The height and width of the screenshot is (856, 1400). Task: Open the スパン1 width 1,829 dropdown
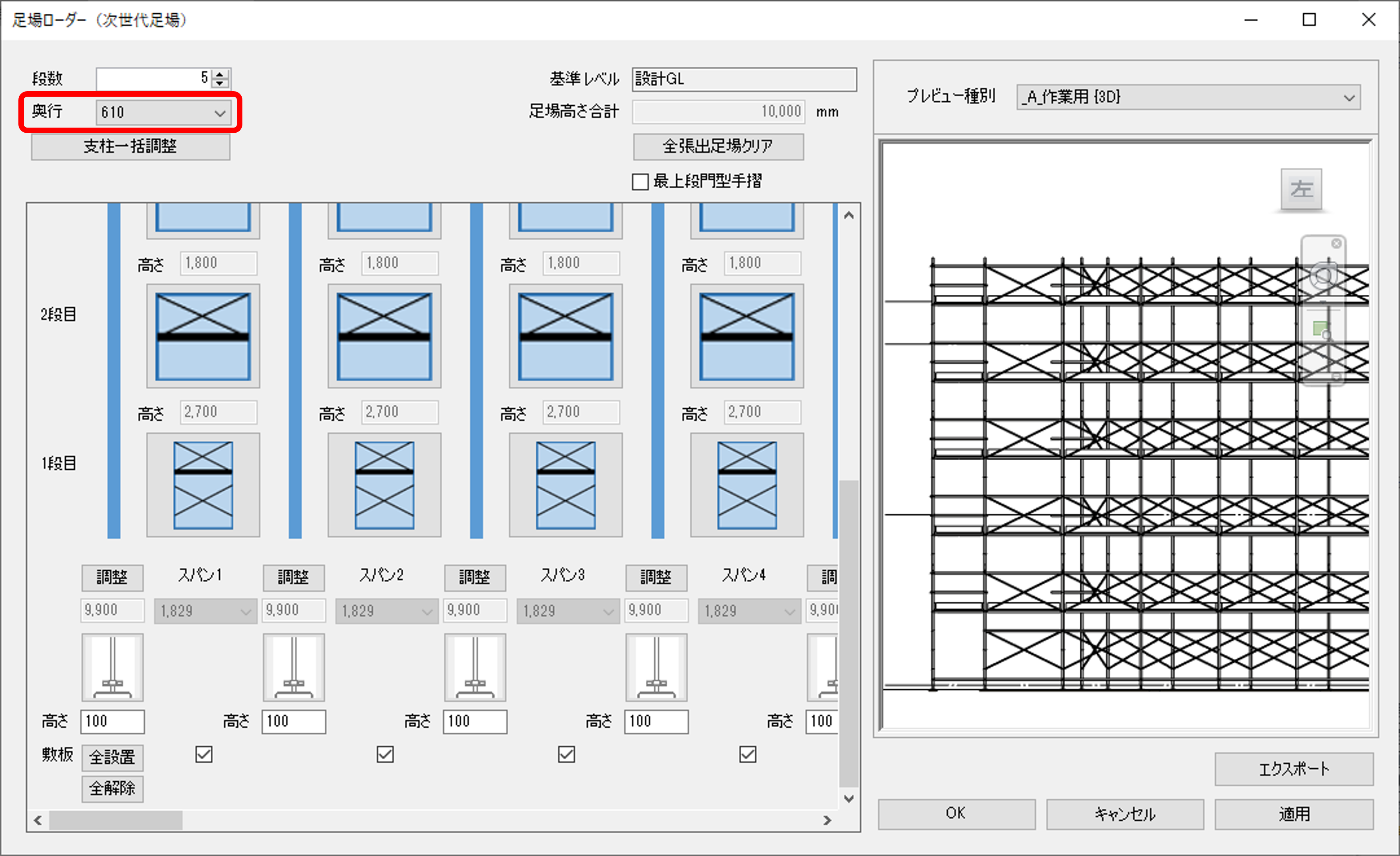click(x=206, y=611)
